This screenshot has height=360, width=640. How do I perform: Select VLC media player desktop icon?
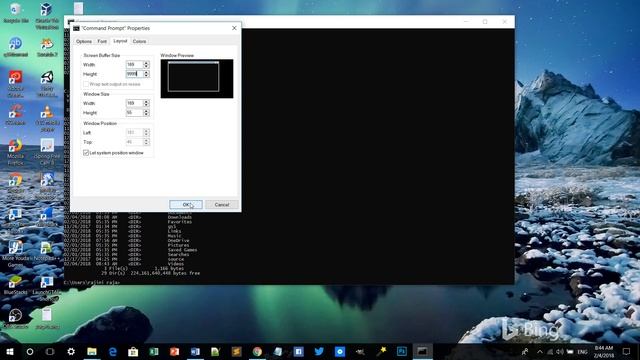click(x=47, y=118)
